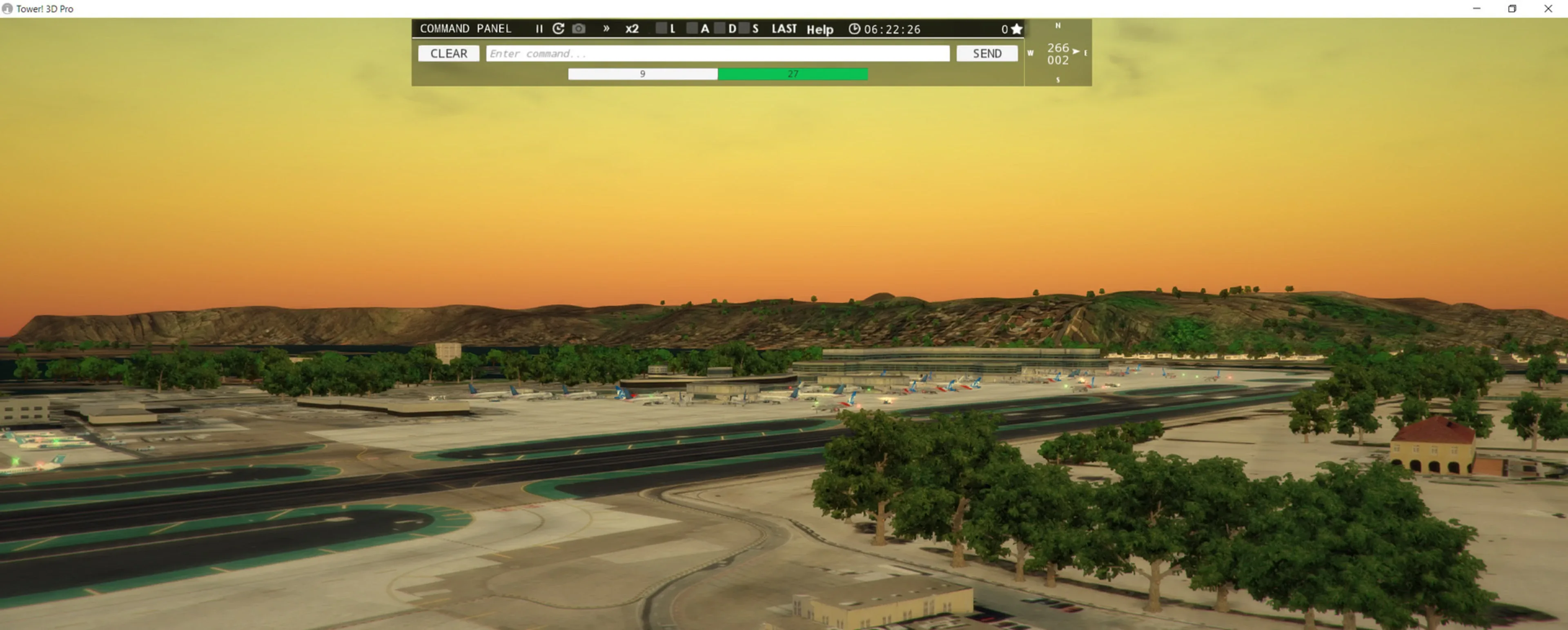Click the x2 speed indicator
Viewport: 1568px width, 630px height.
pos(632,29)
